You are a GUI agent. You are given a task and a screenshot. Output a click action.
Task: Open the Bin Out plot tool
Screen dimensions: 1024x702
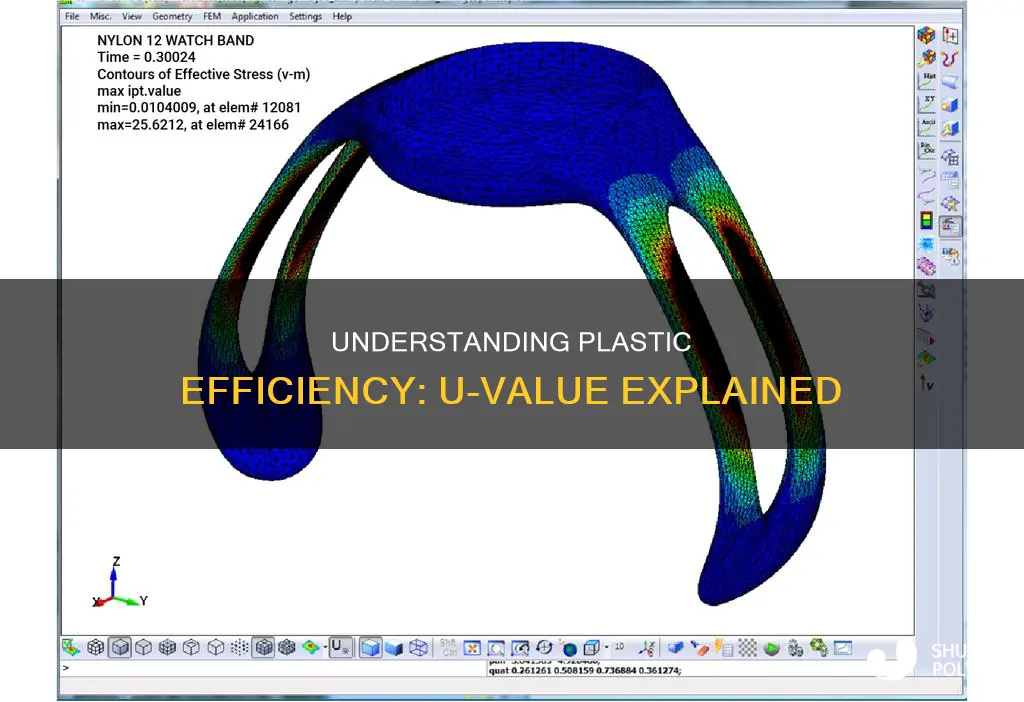click(x=926, y=151)
